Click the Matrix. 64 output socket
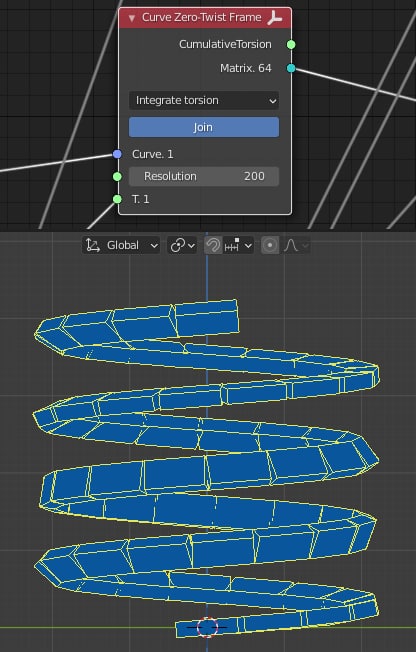This screenshot has width=416, height=652. tap(291, 68)
